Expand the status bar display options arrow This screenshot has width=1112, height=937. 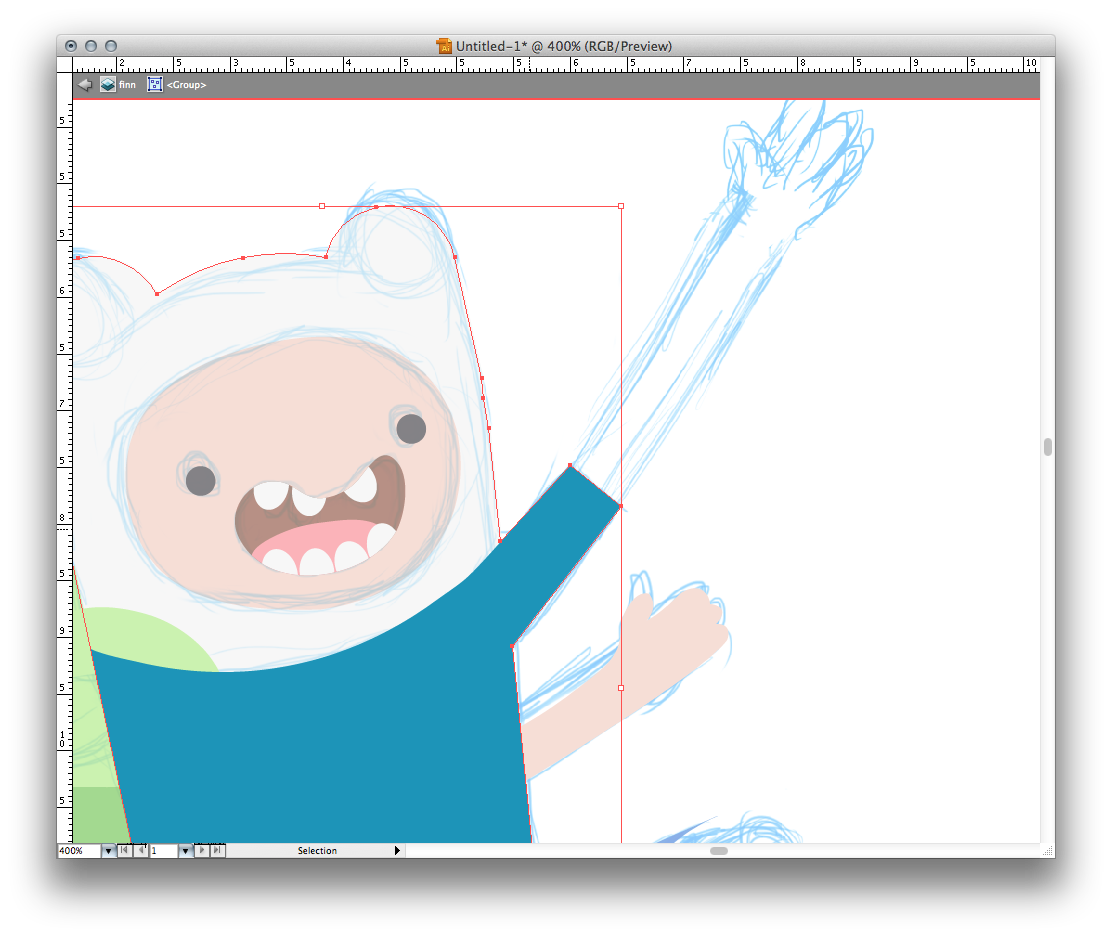397,851
